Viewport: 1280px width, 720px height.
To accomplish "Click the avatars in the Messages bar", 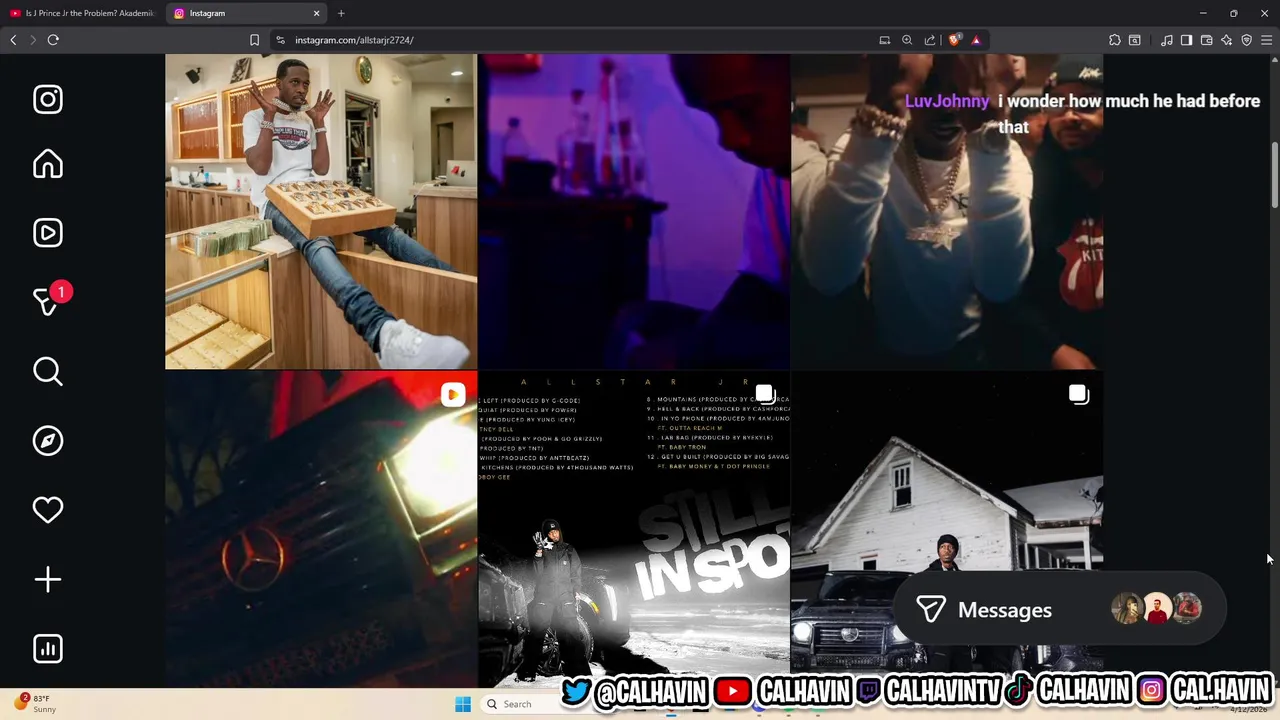I will [x=1157, y=609].
